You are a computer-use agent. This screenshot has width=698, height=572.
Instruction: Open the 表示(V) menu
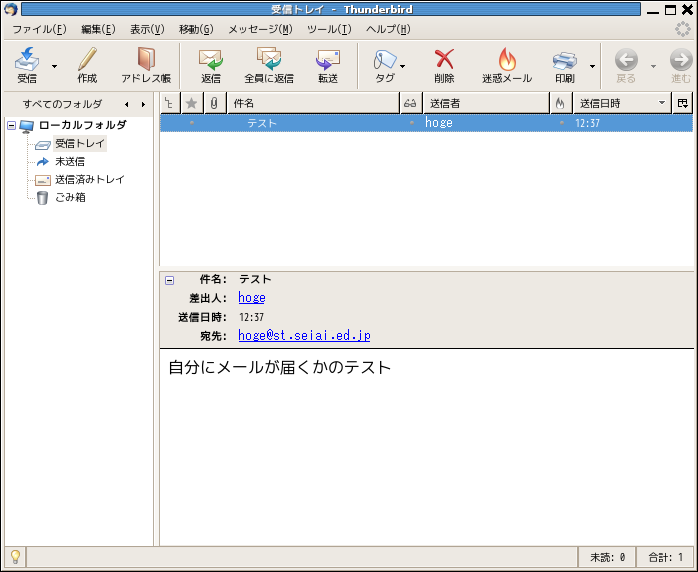[147, 29]
